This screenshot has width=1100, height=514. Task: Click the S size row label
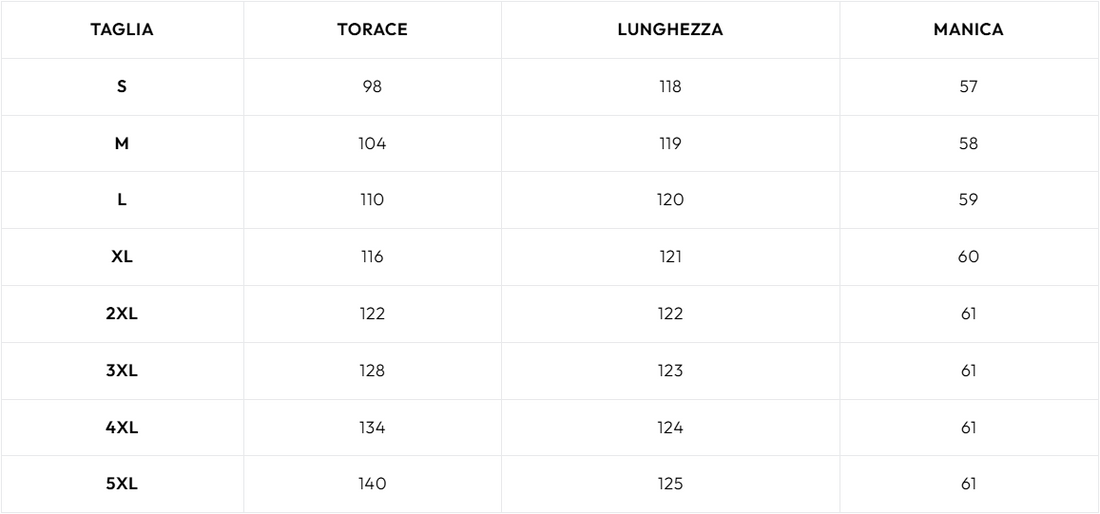pos(122,87)
